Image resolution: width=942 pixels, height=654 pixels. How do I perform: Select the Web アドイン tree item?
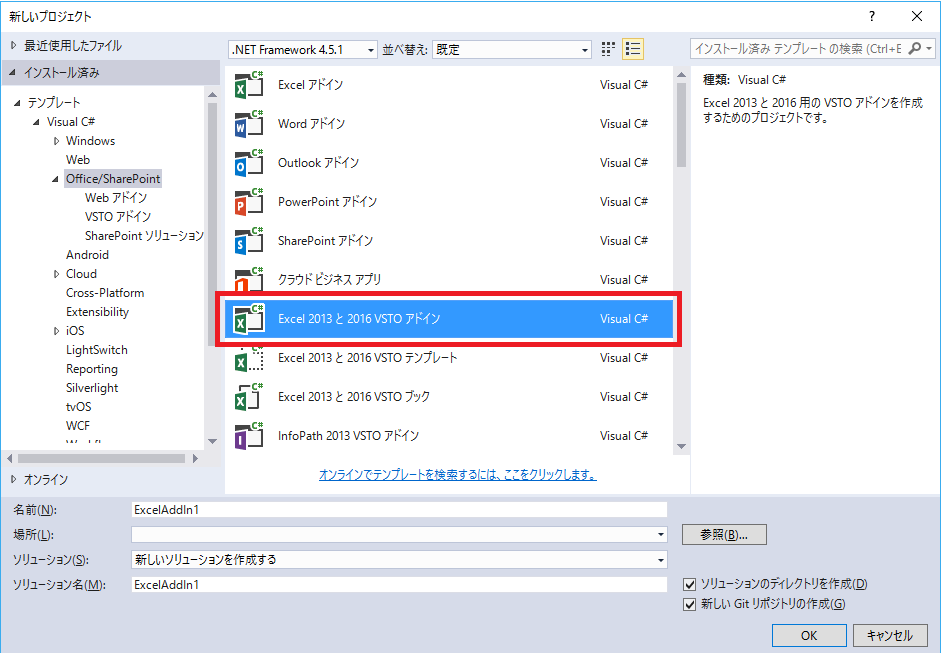(x=116, y=198)
